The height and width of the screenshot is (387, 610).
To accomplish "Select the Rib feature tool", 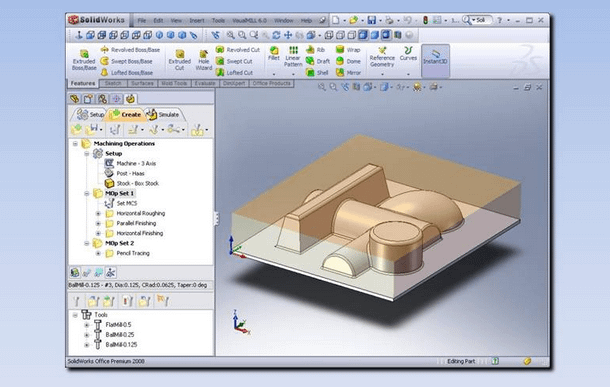I will pyautogui.click(x=315, y=50).
